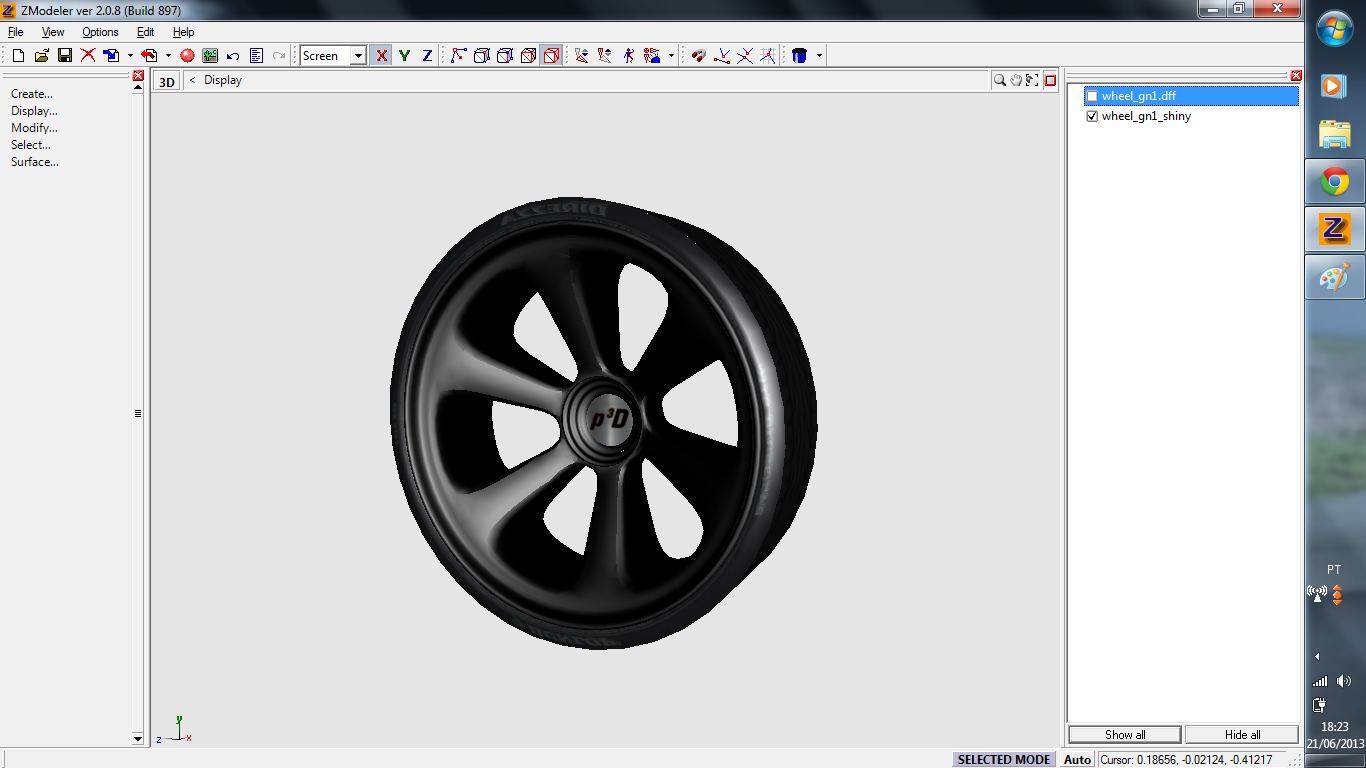Open the Display menu in viewport header

(x=223, y=80)
